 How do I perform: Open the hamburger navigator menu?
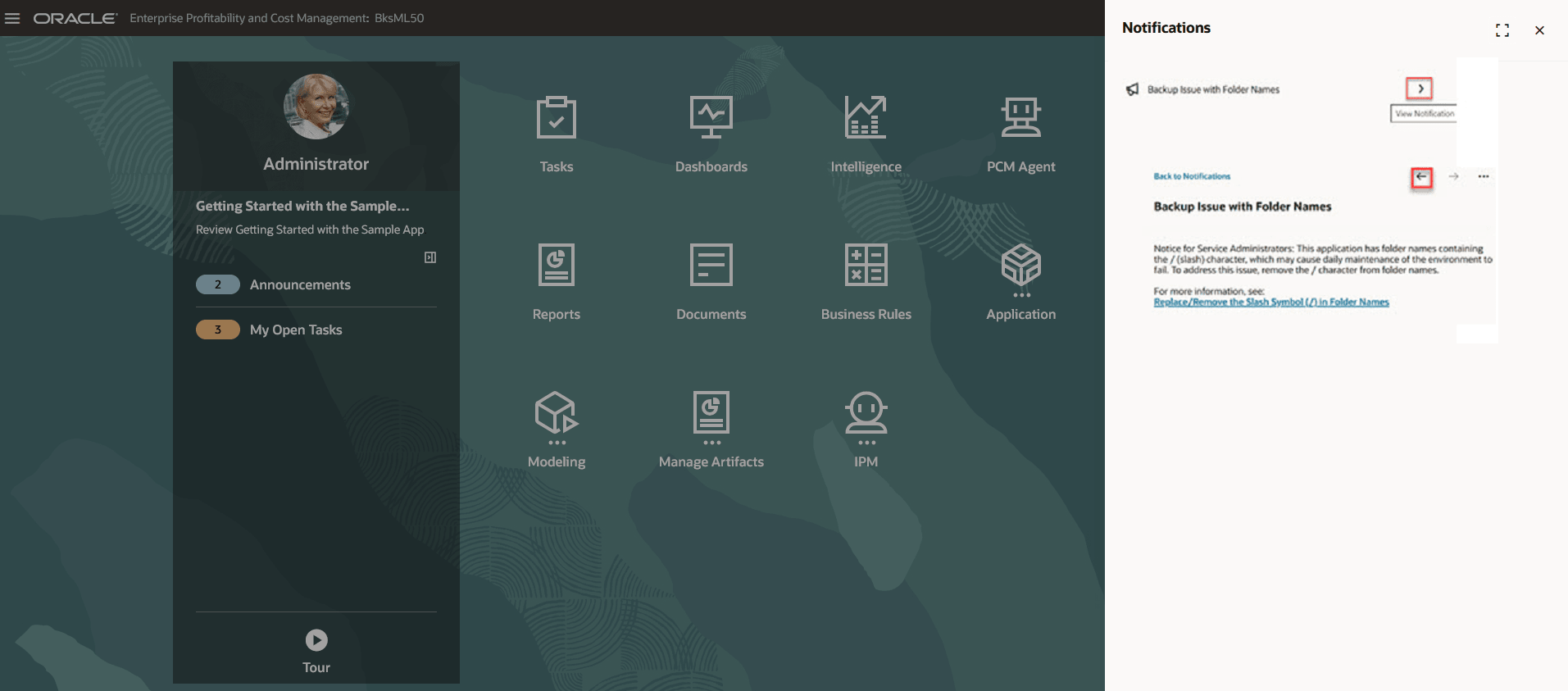point(12,18)
